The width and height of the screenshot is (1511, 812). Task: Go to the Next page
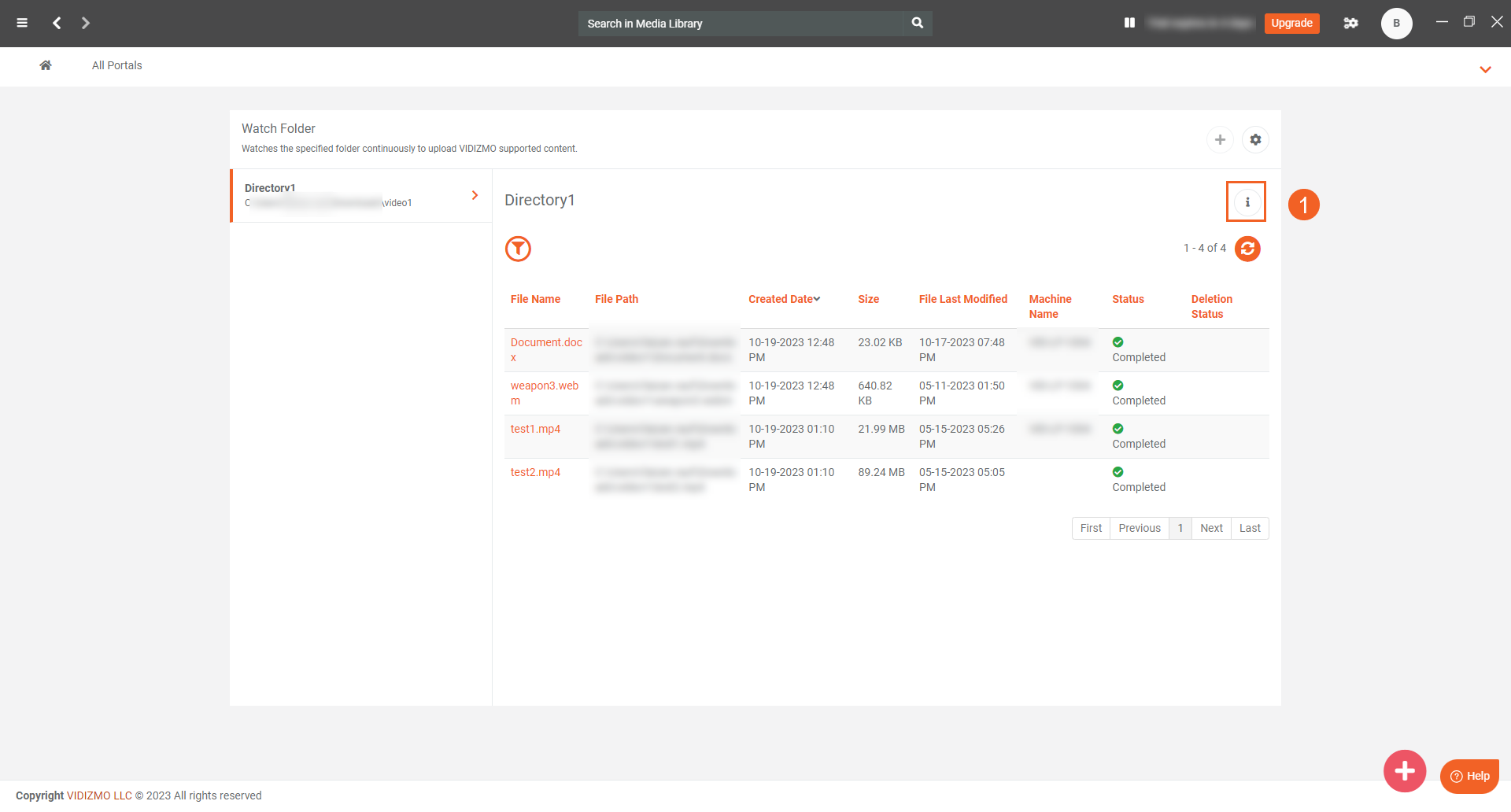pyautogui.click(x=1211, y=528)
